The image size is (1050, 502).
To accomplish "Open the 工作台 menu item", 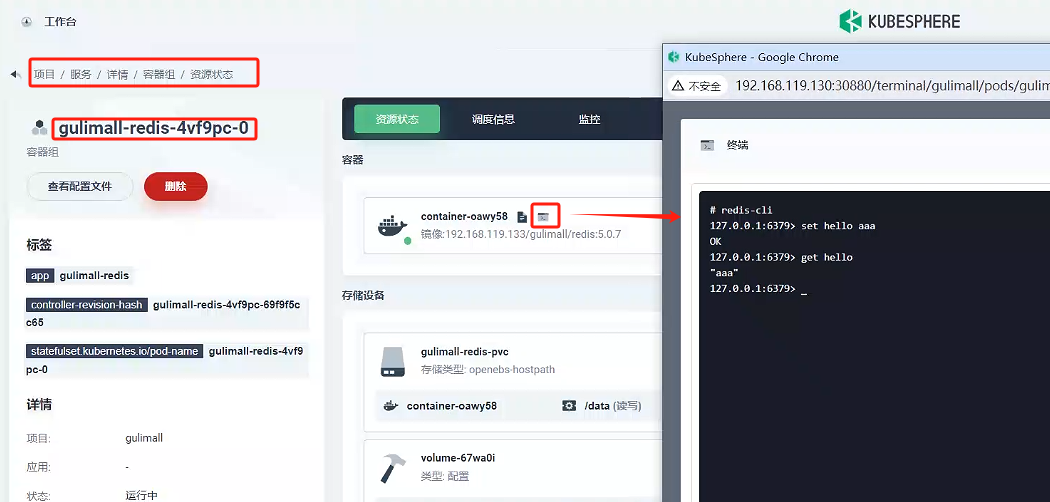I will click(60, 22).
